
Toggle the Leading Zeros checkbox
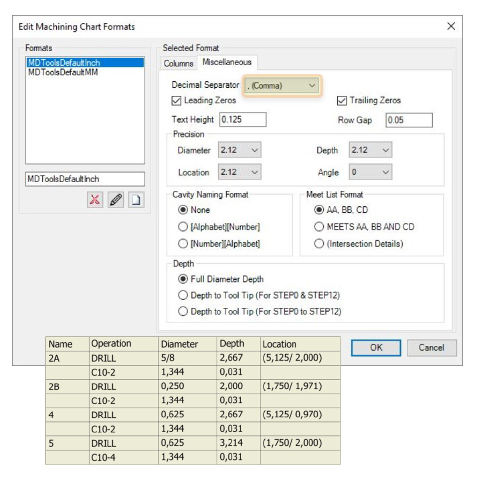(x=176, y=100)
